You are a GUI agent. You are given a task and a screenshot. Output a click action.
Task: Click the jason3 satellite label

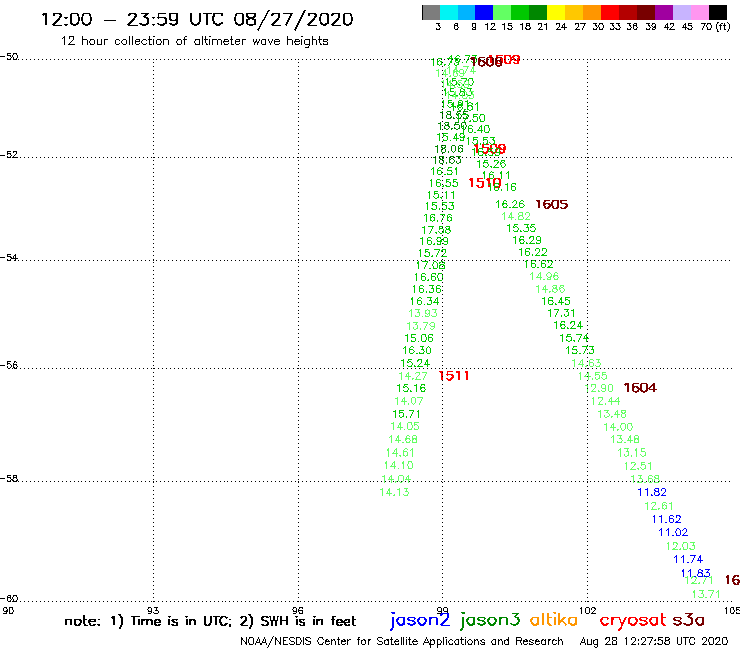click(x=490, y=620)
